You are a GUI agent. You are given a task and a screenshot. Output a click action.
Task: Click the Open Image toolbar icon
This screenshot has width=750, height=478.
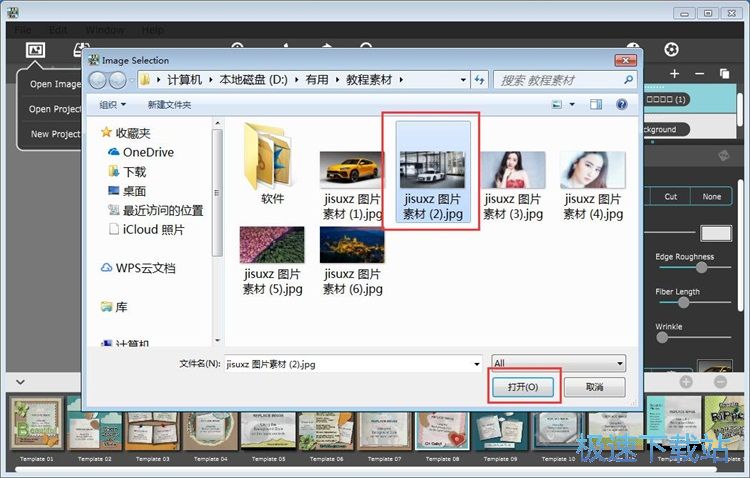pyautogui.click(x=35, y=49)
